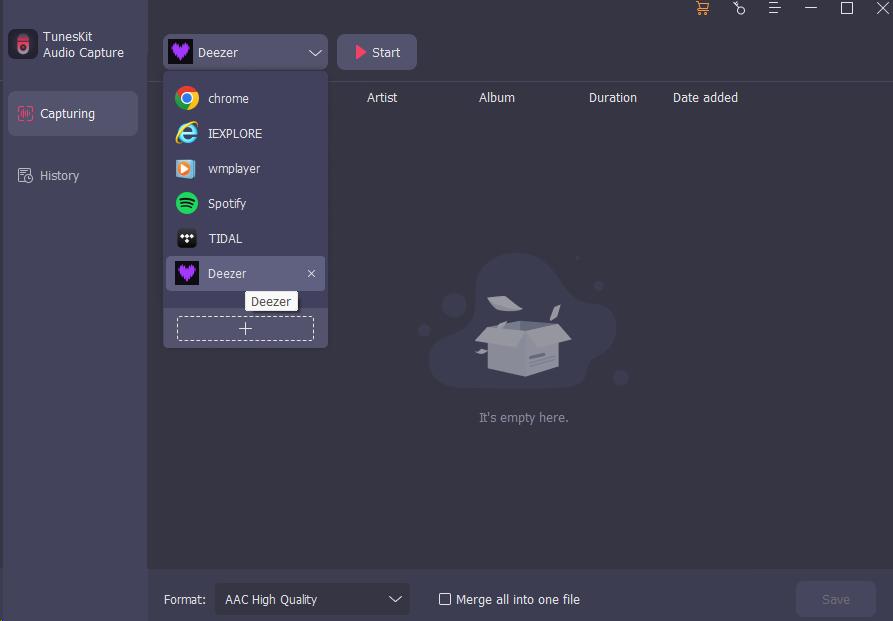Open the hamburger menu icon
The width and height of the screenshot is (893, 621).
pyautogui.click(x=774, y=8)
